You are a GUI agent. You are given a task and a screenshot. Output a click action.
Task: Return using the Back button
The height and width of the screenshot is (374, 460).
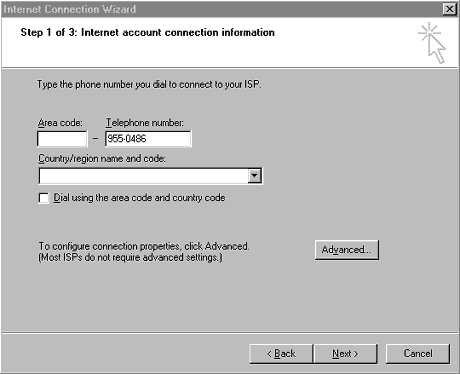(x=281, y=353)
